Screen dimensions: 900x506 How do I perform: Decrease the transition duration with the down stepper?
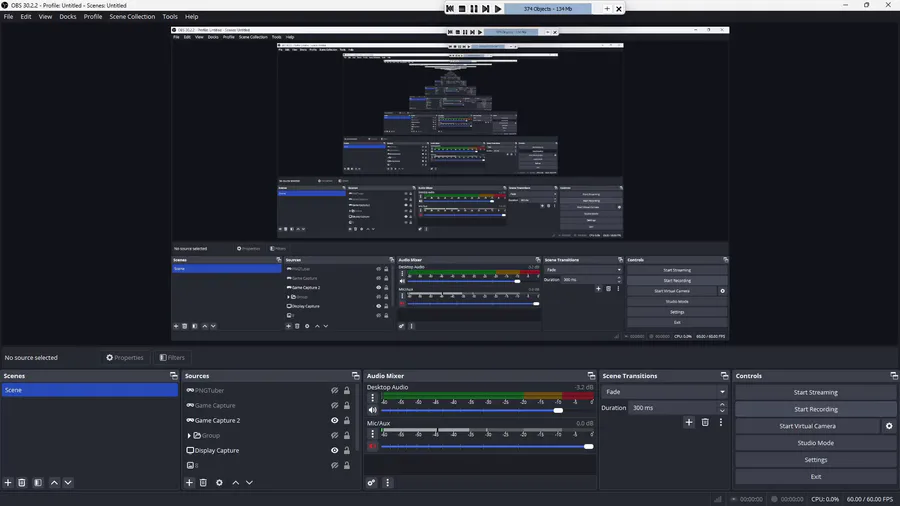(x=722, y=411)
